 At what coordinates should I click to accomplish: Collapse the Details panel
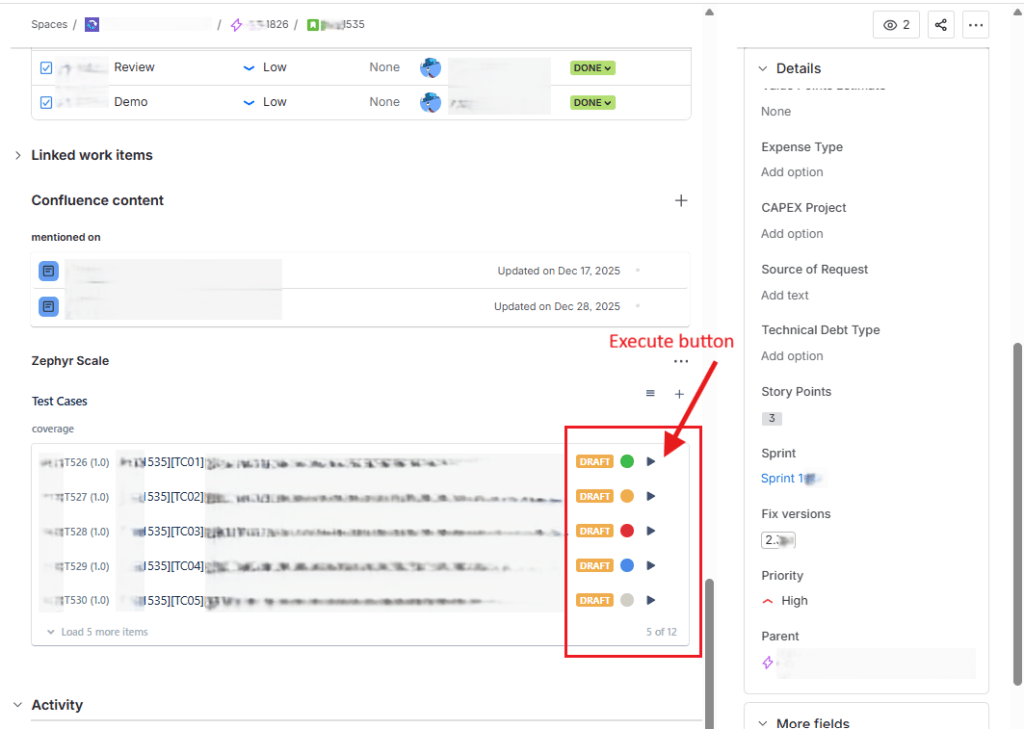(763, 68)
